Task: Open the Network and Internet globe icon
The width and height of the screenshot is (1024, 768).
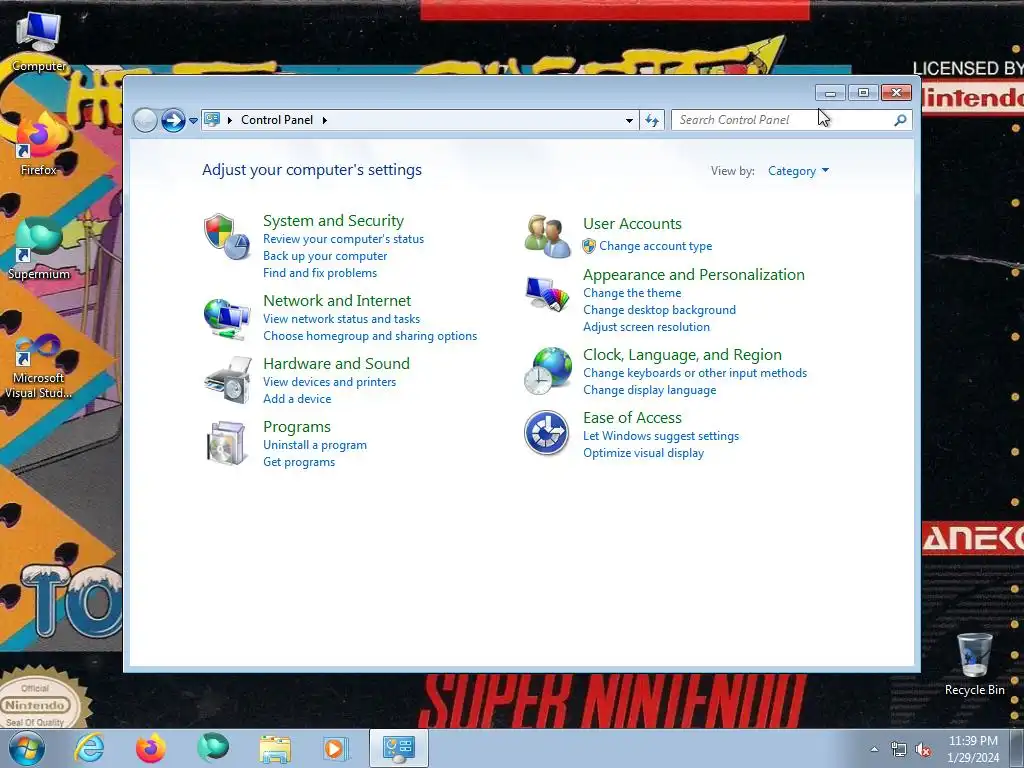Action: 227,319
